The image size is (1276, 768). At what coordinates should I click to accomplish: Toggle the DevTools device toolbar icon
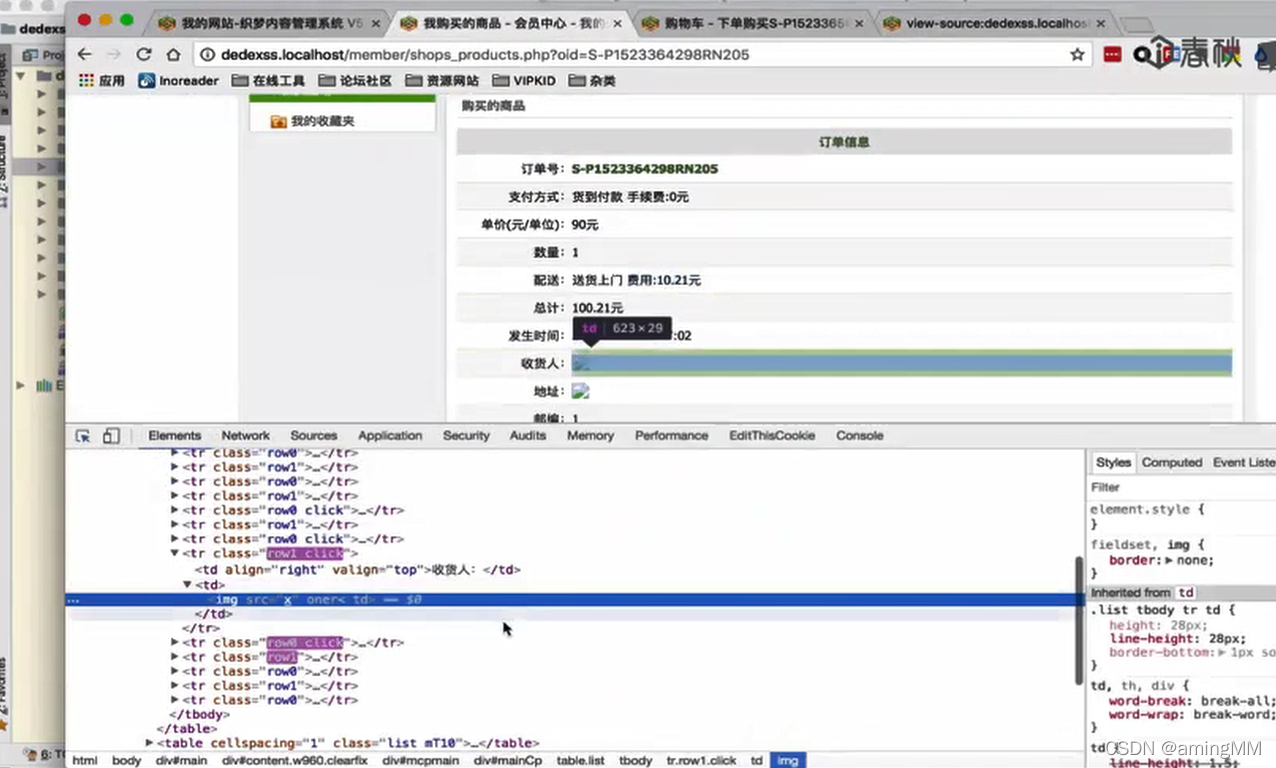[111, 436]
